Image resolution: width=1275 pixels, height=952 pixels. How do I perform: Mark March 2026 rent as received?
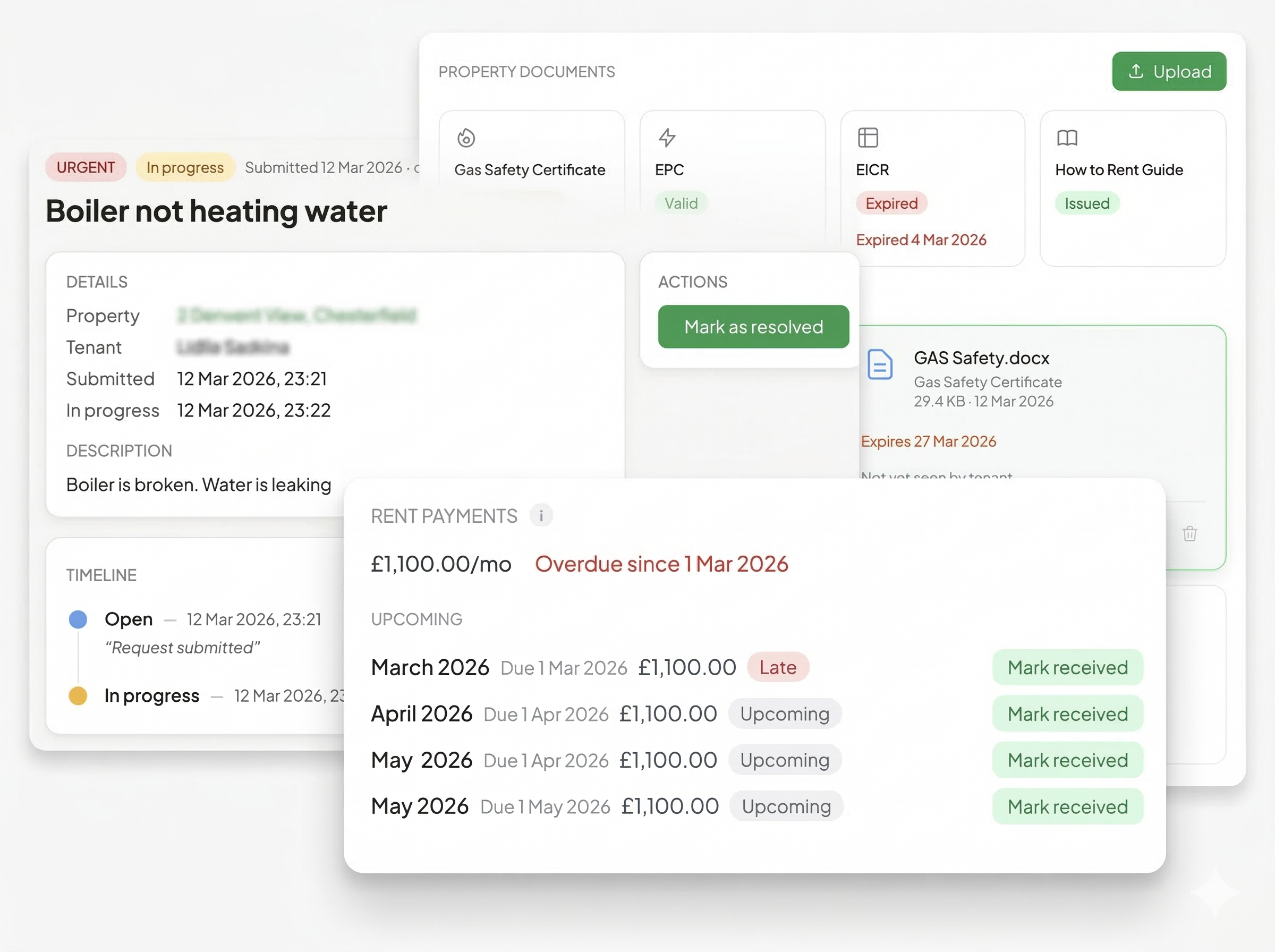(1068, 667)
